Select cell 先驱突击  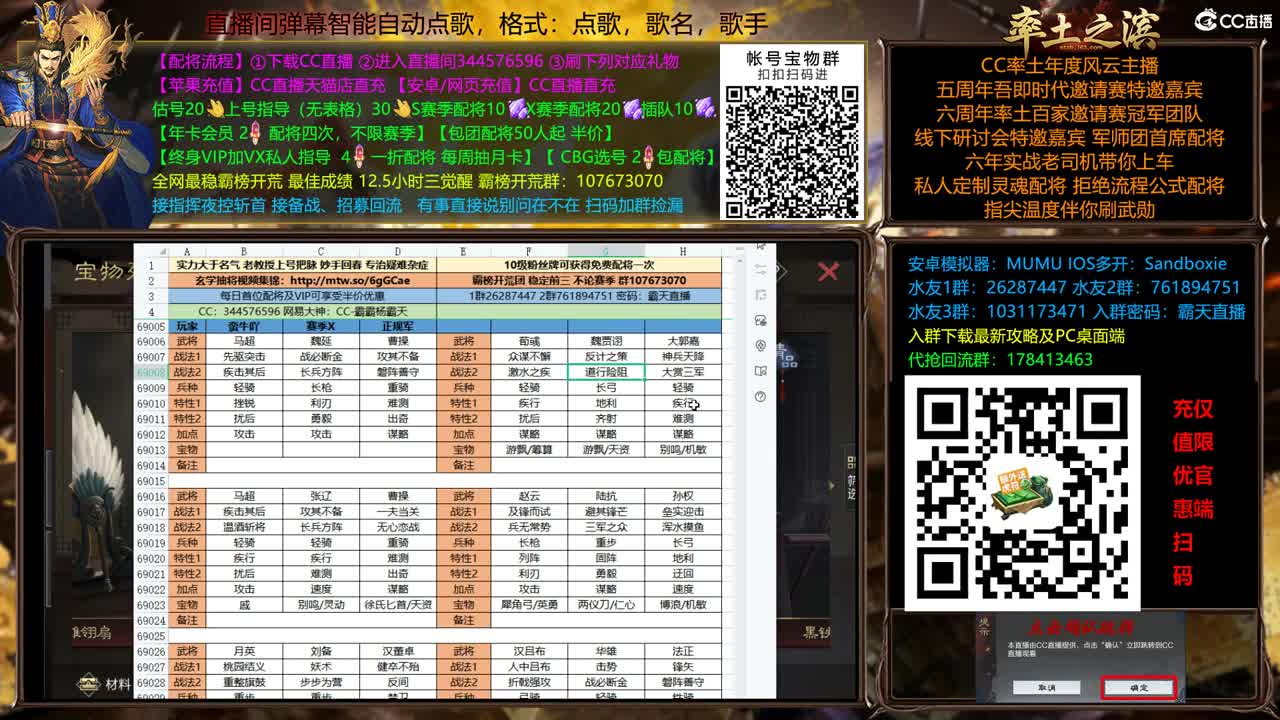click(x=244, y=357)
